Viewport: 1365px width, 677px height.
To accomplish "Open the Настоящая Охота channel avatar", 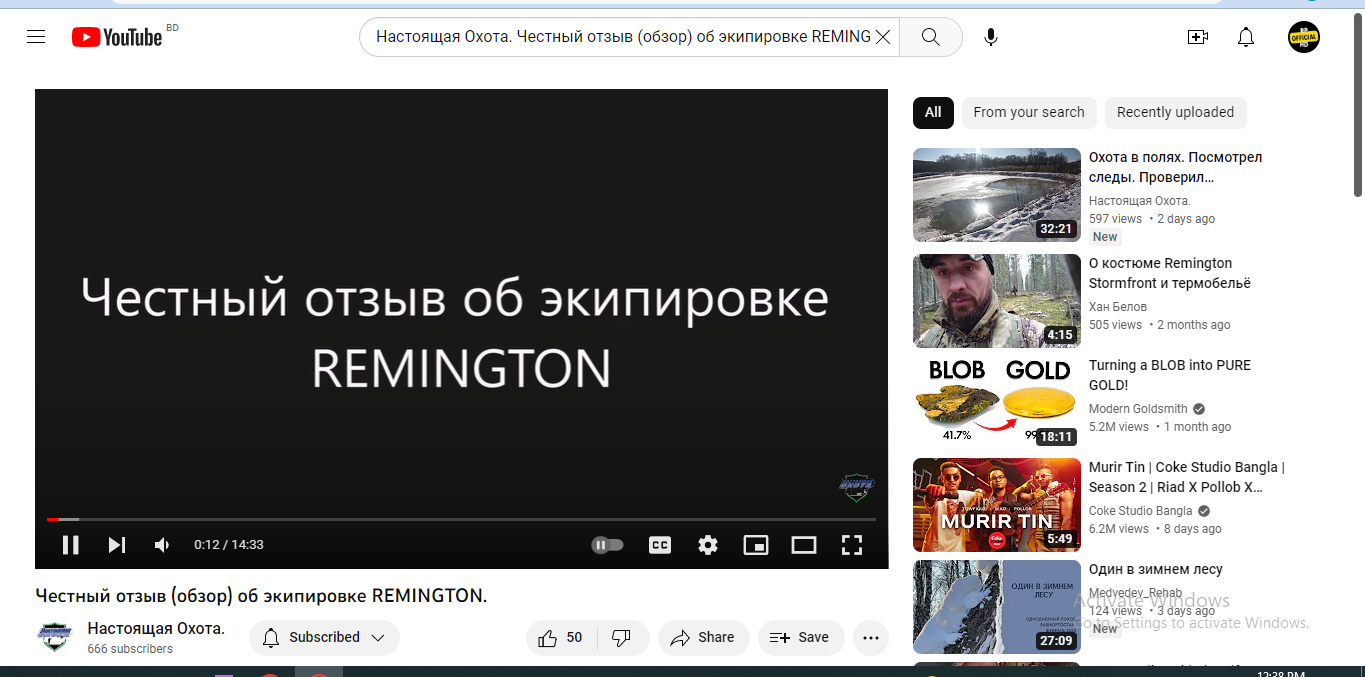I will (x=54, y=637).
